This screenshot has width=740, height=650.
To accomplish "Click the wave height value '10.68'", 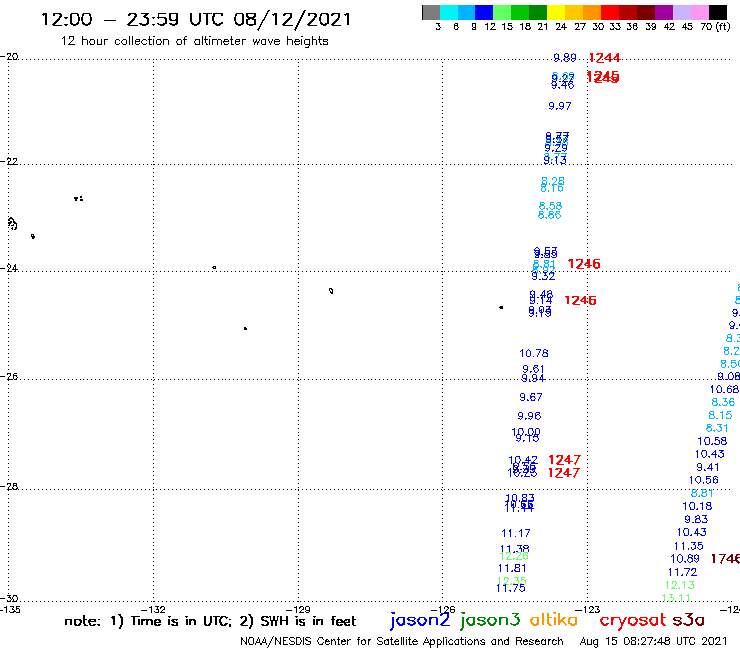I will tap(724, 389).
